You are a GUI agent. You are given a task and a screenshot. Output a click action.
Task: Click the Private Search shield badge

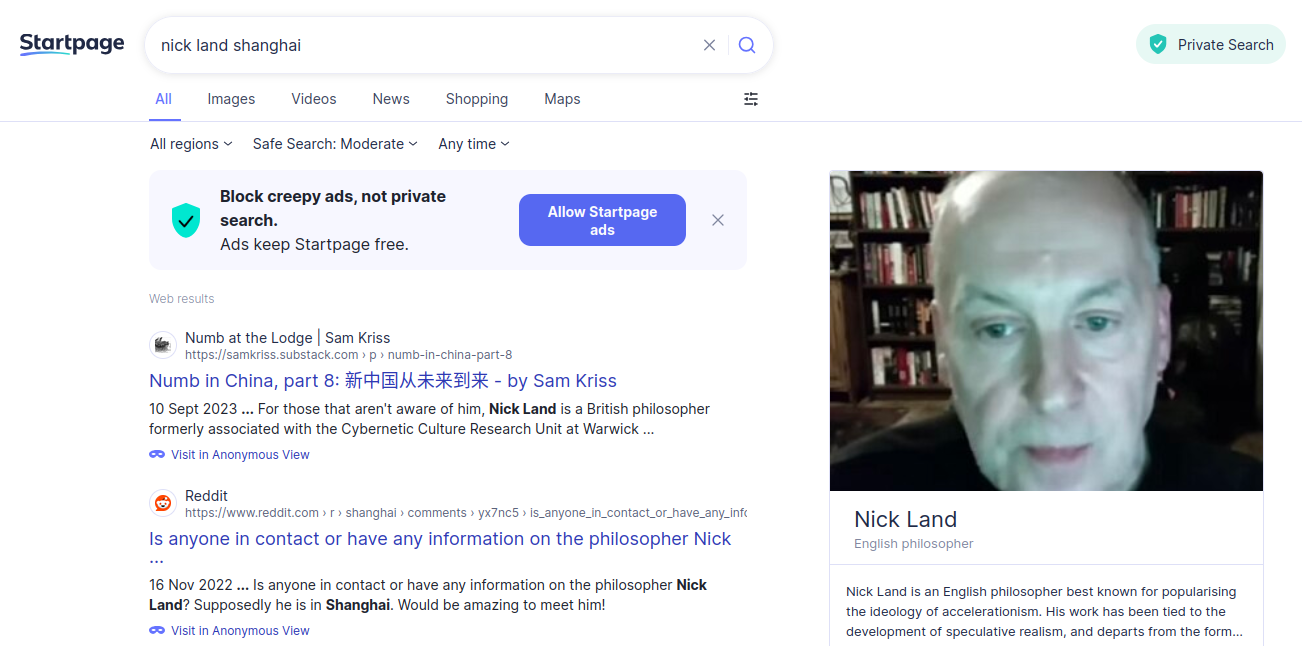coord(1211,44)
